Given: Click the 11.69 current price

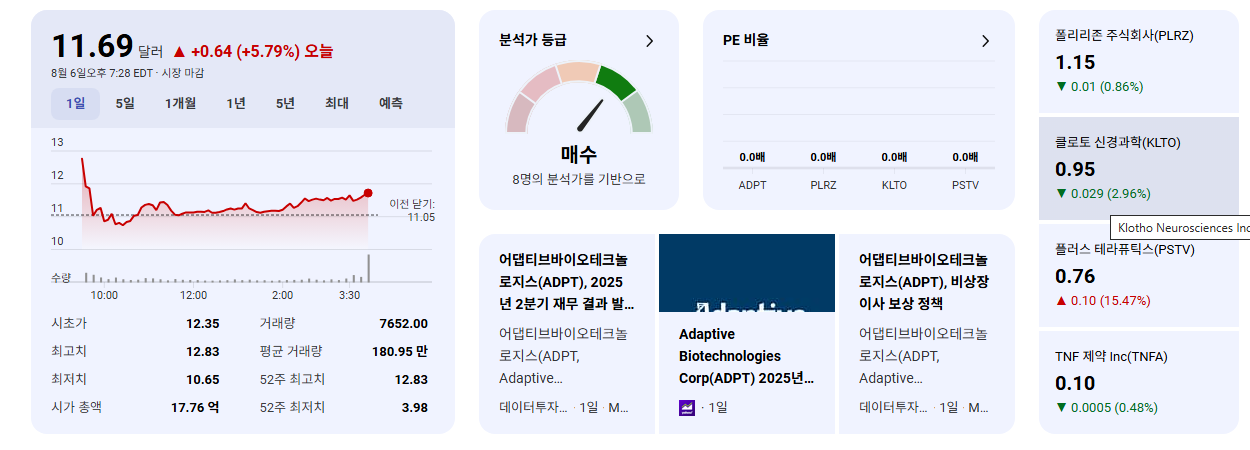Looking at the screenshot, I should pos(92,46).
